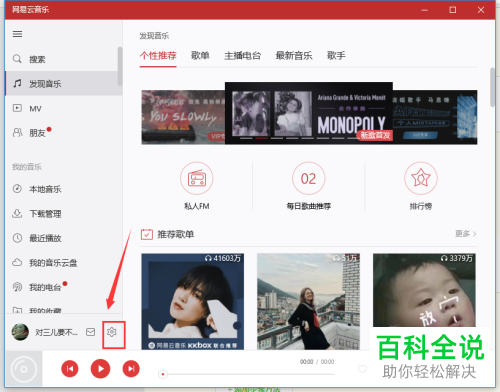The height and width of the screenshot is (392, 500).
Task: Open 排行榜 star ranking icon
Action: 421,178
